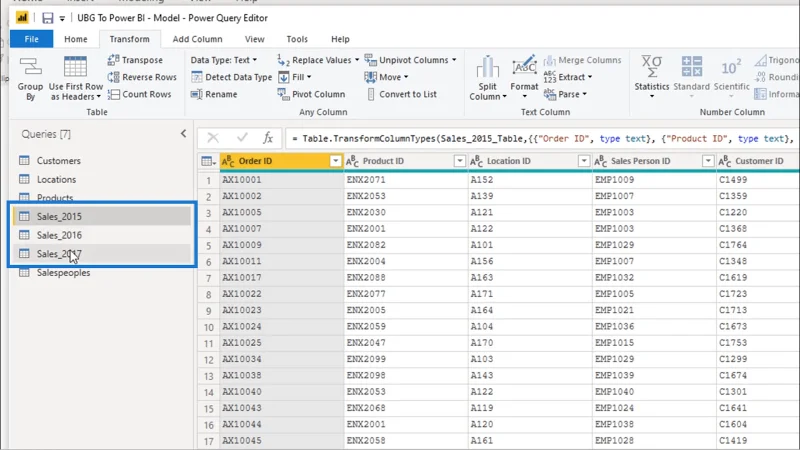Click Detect Data Type
This screenshot has height=450, width=800.
[232, 77]
